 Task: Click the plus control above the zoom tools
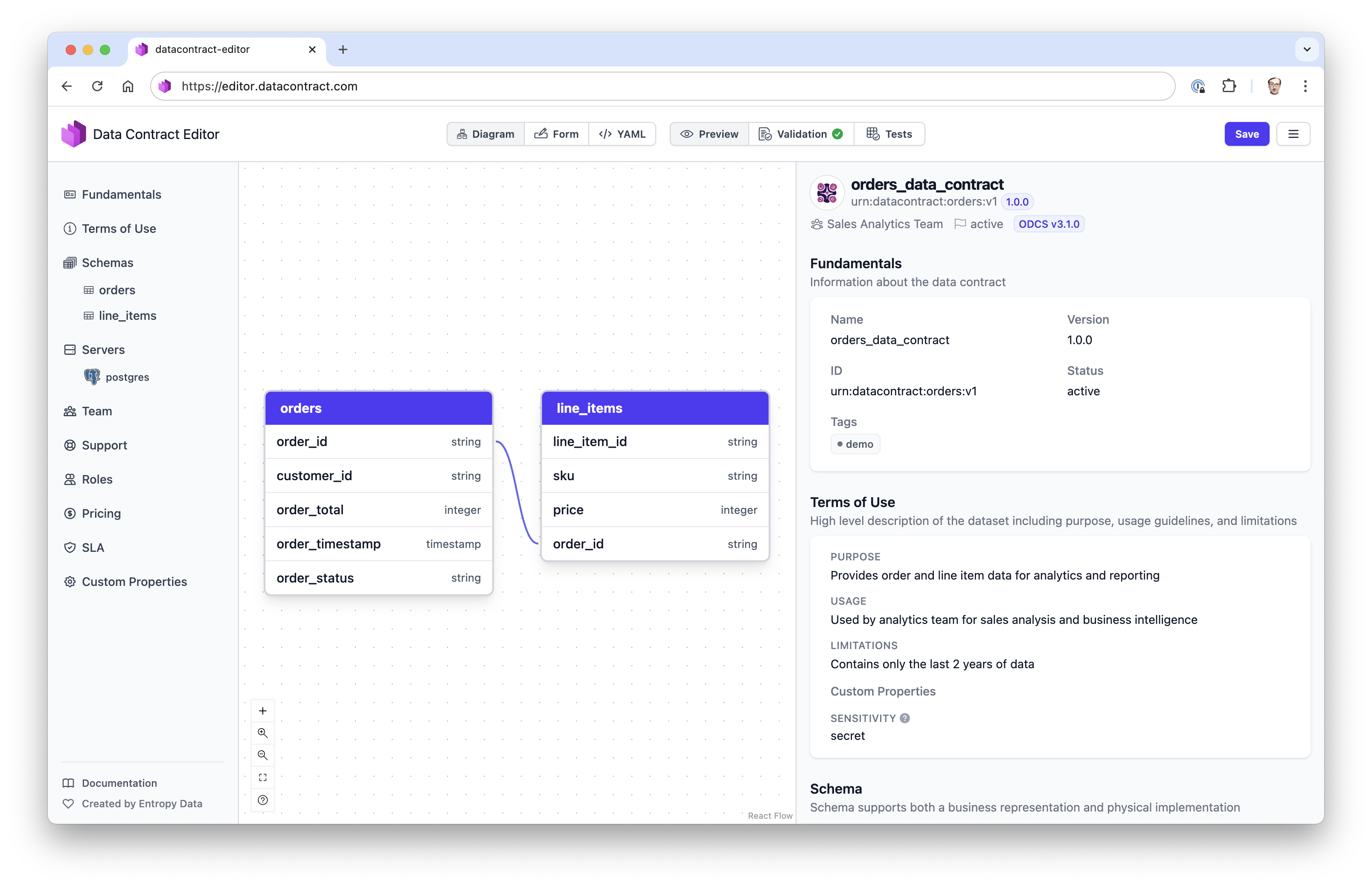click(263, 711)
